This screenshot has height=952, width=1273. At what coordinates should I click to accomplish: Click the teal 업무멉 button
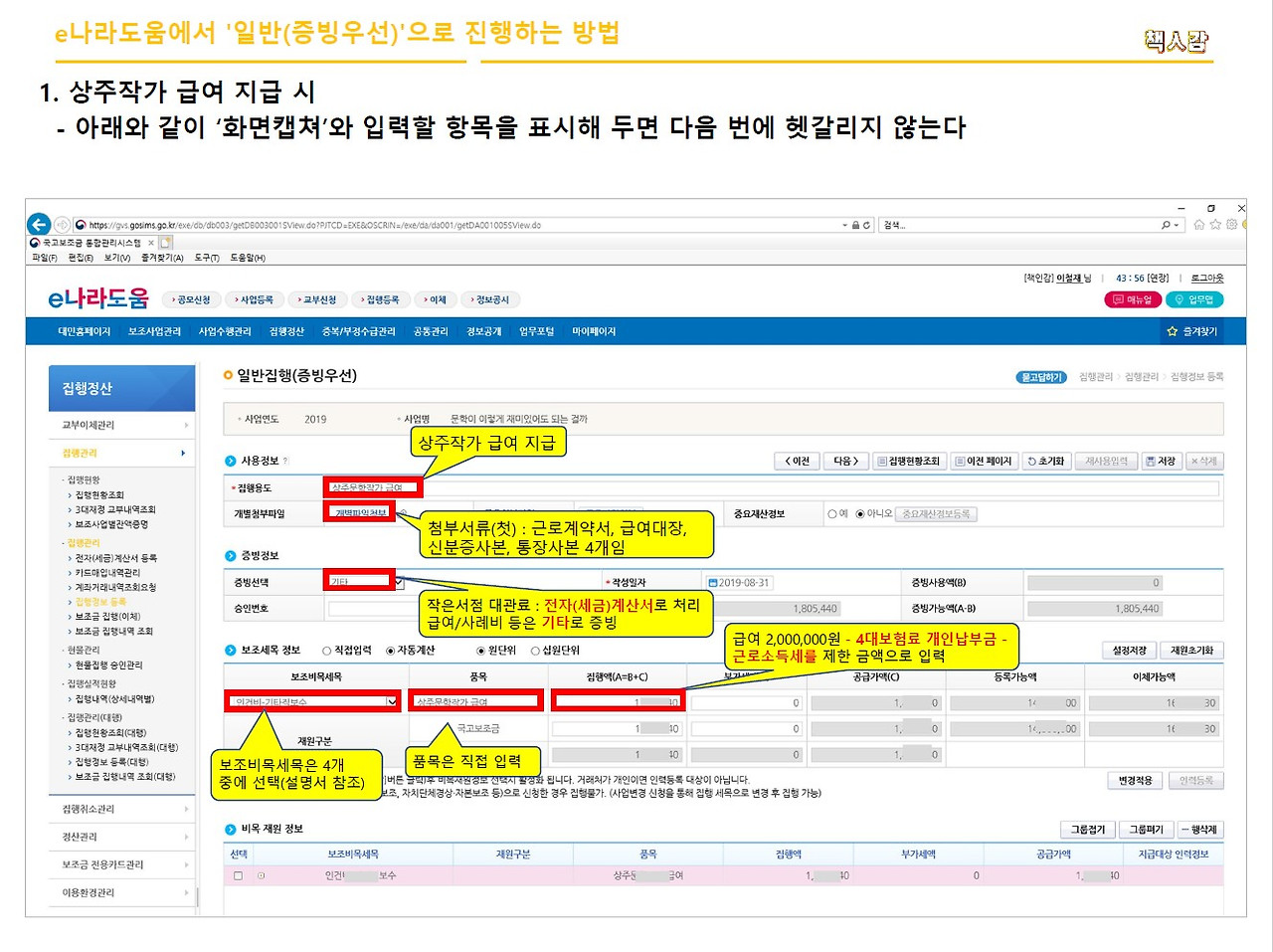(1195, 299)
